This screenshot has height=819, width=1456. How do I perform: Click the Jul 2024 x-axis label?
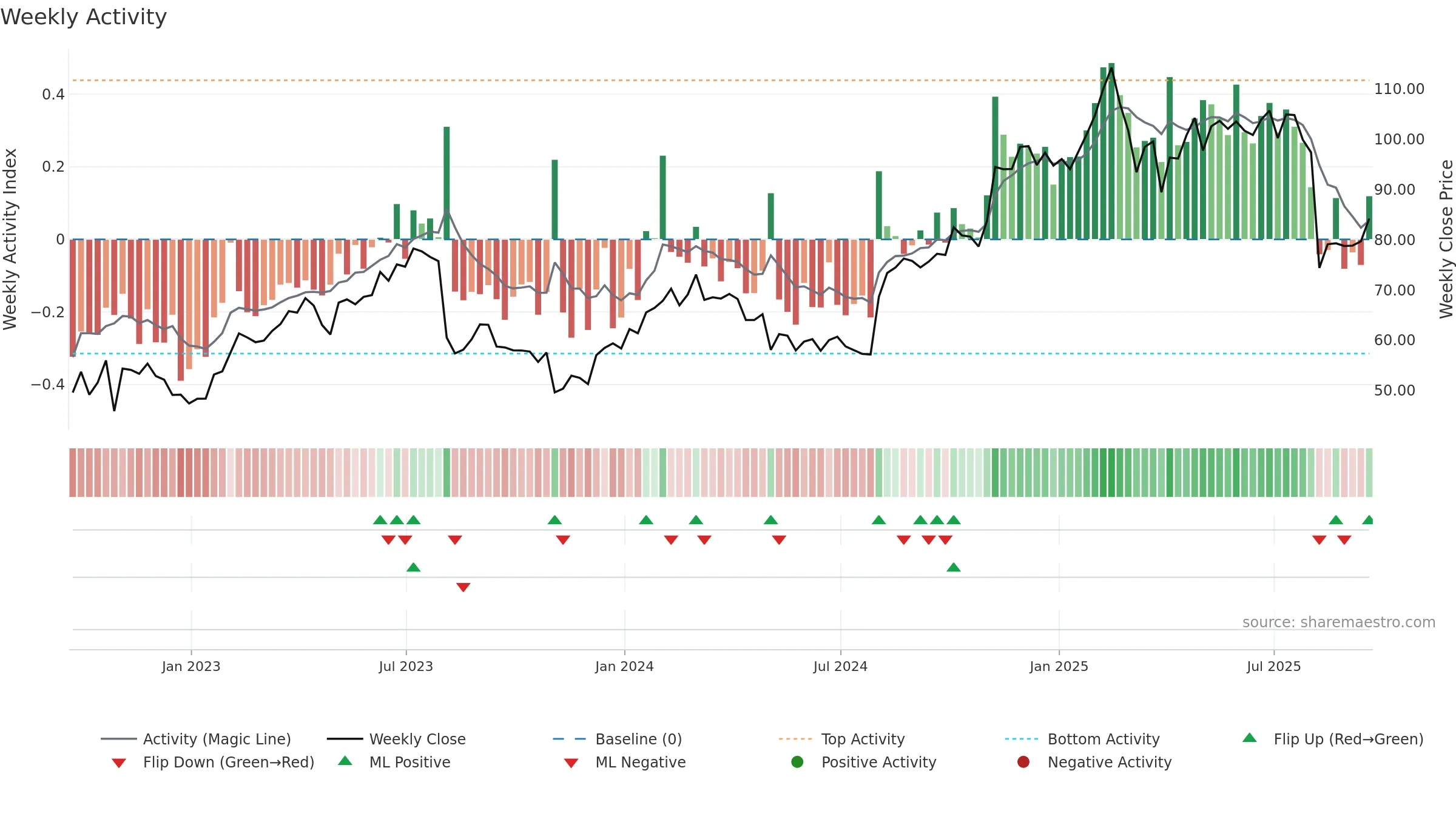click(840, 666)
